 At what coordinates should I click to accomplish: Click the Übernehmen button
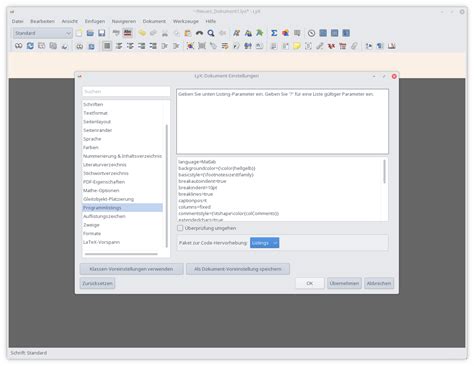click(x=344, y=283)
